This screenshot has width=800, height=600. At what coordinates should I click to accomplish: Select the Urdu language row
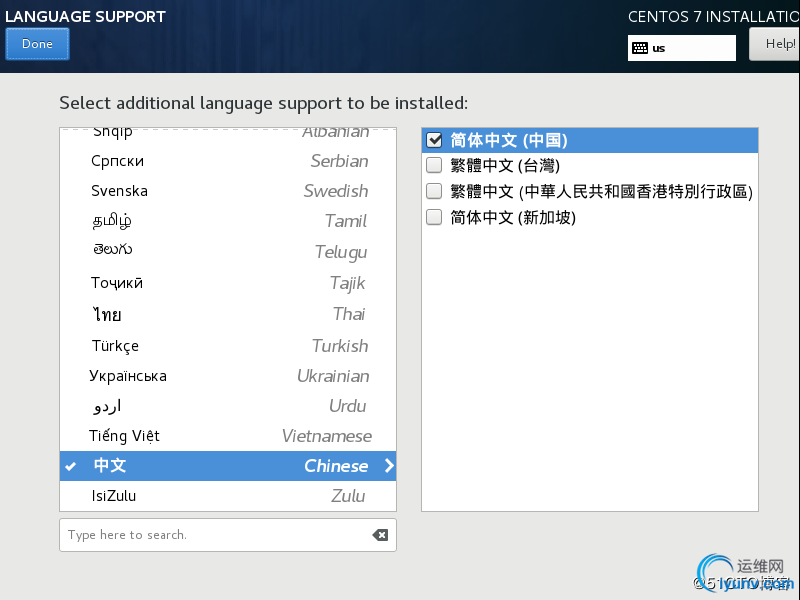[228, 406]
